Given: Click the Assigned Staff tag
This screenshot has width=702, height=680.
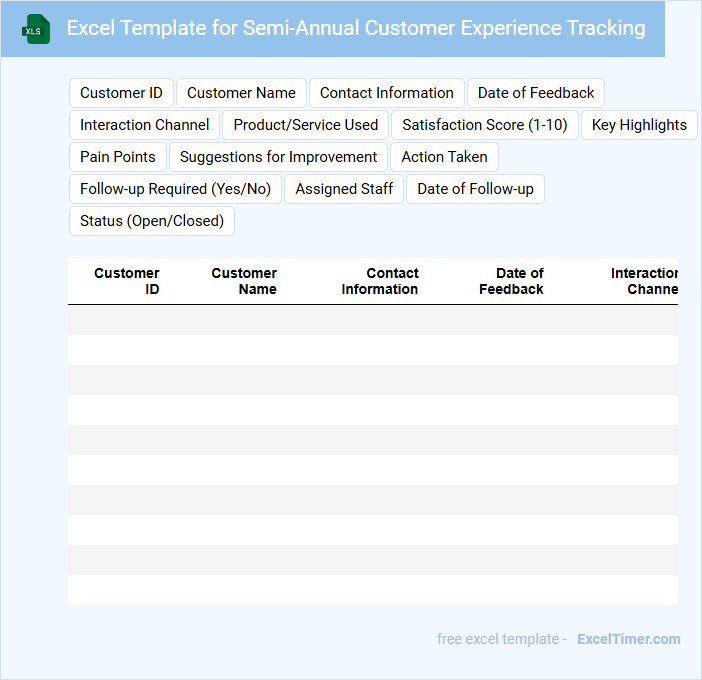Looking at the screenshot, I should [x=344, y=189].
